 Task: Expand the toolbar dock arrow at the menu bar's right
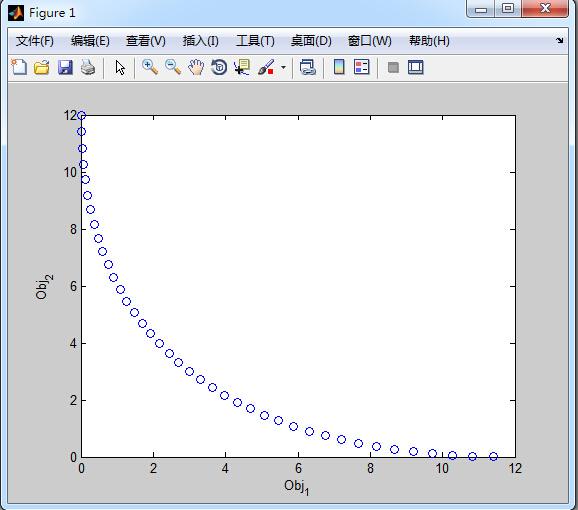click(560, 41)
